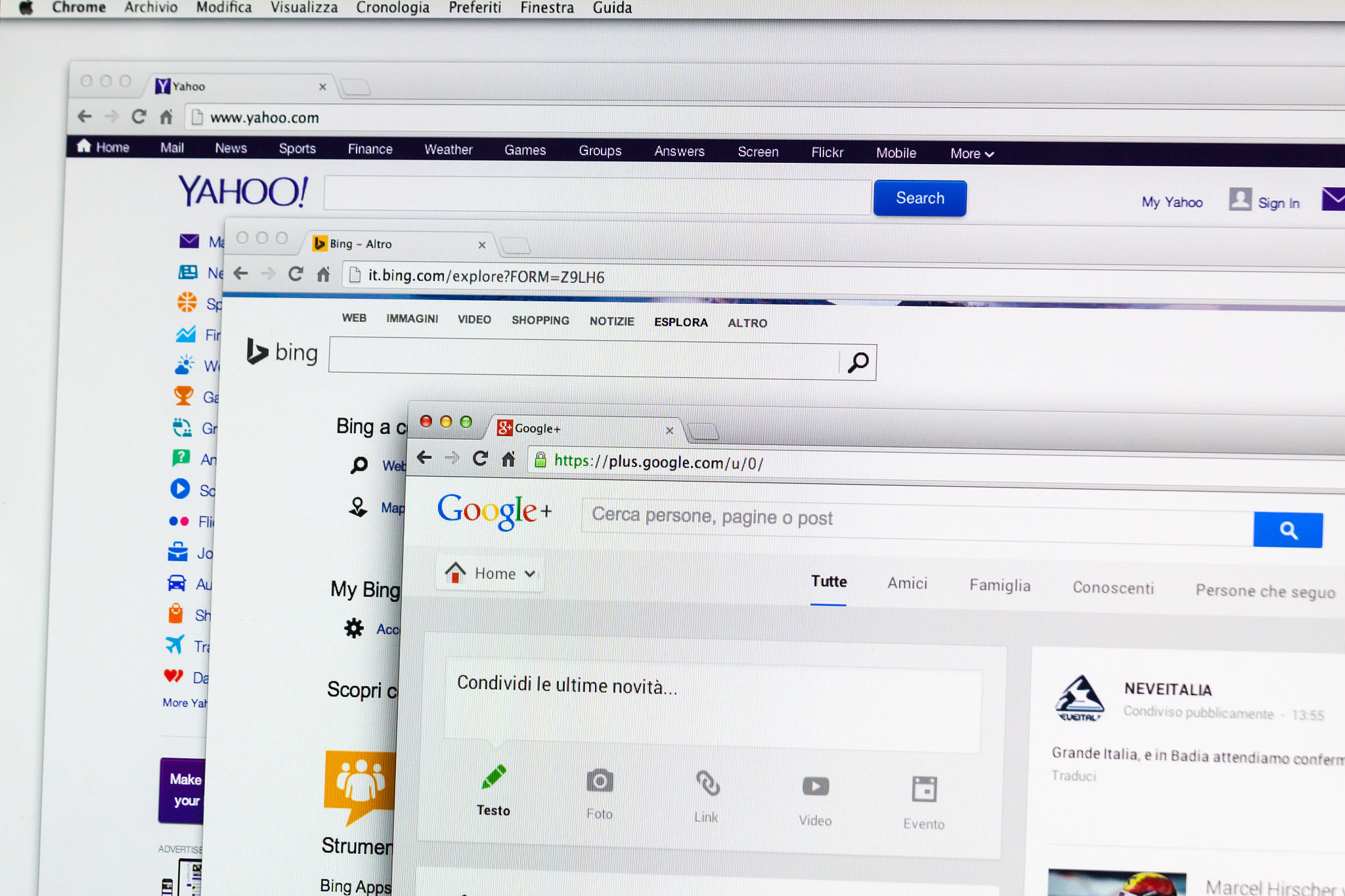Reload the Google+ page
Image resolution: width=1345 pixels, height=896 pixels.
tap(480, 458)
